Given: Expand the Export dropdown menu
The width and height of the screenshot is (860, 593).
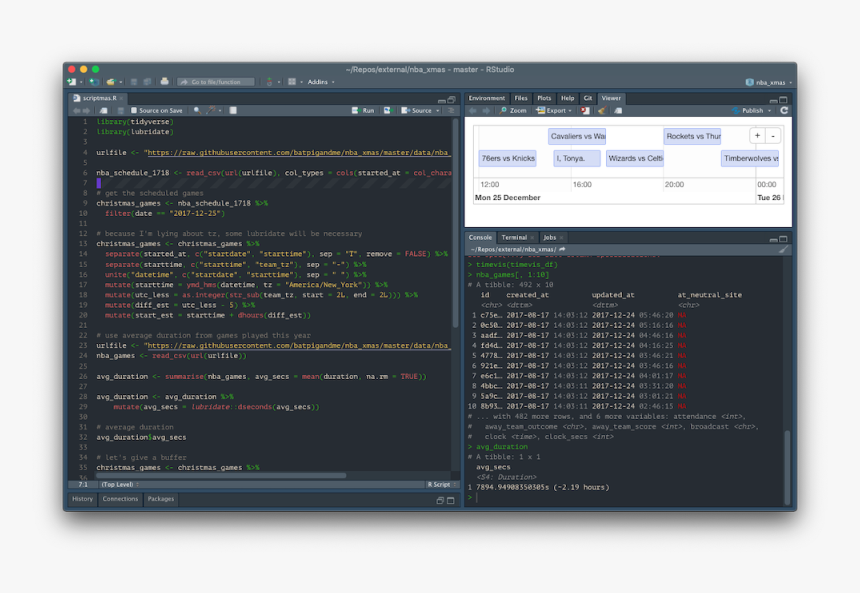Looking at the screenshot, I should pyautogui.click(x=554, y=110).
